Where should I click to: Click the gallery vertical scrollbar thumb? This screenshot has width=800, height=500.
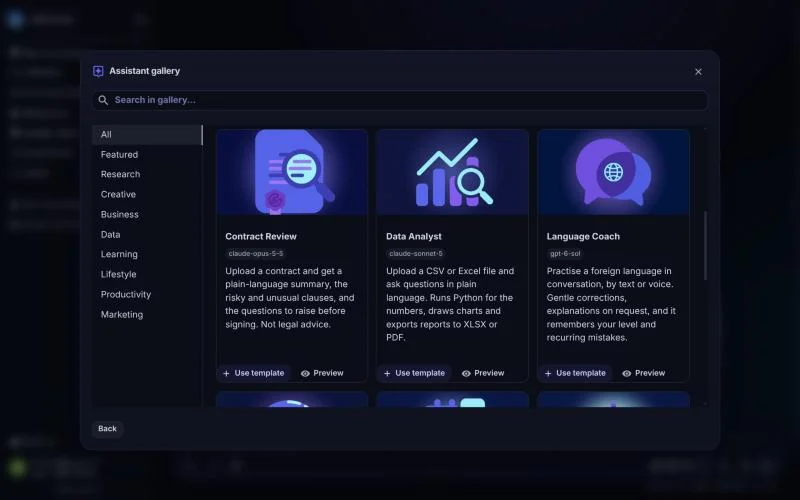(706, 245)
